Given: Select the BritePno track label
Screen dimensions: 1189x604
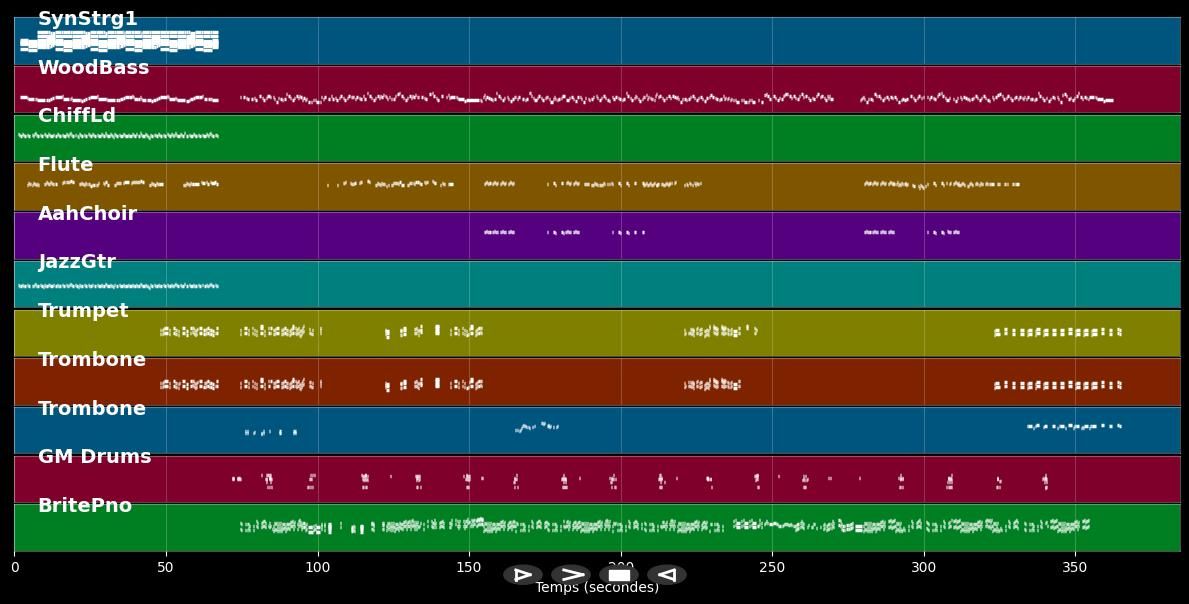Looking at the screenshot, I should [x=85, y=506].
